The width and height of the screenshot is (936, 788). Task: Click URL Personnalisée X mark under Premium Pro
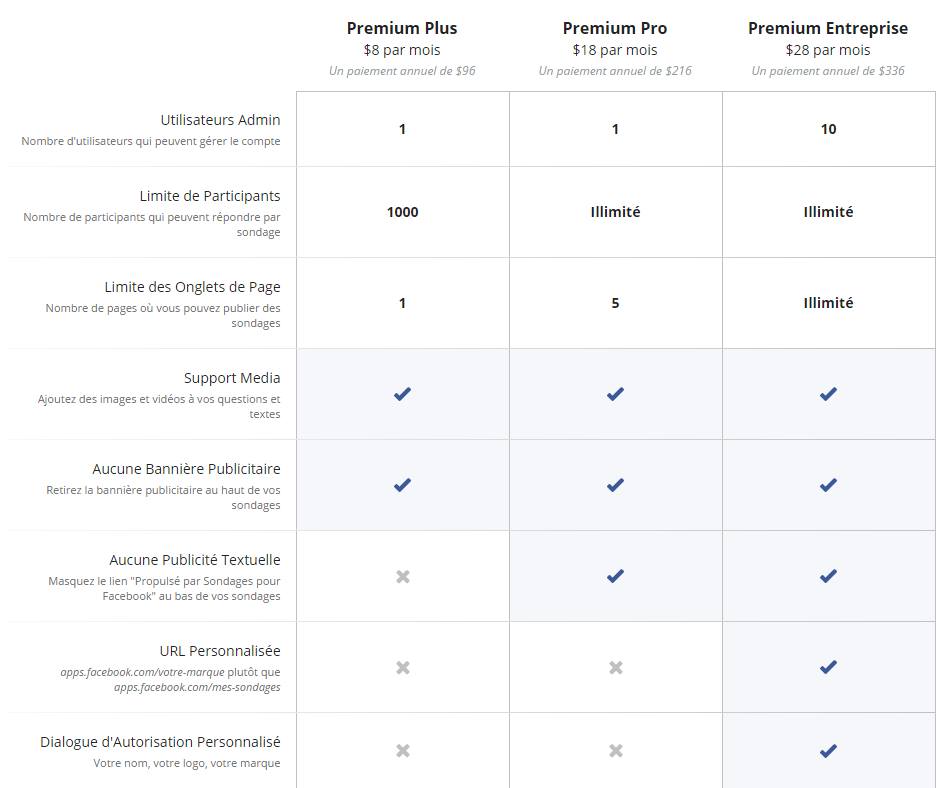coord(615,667)
